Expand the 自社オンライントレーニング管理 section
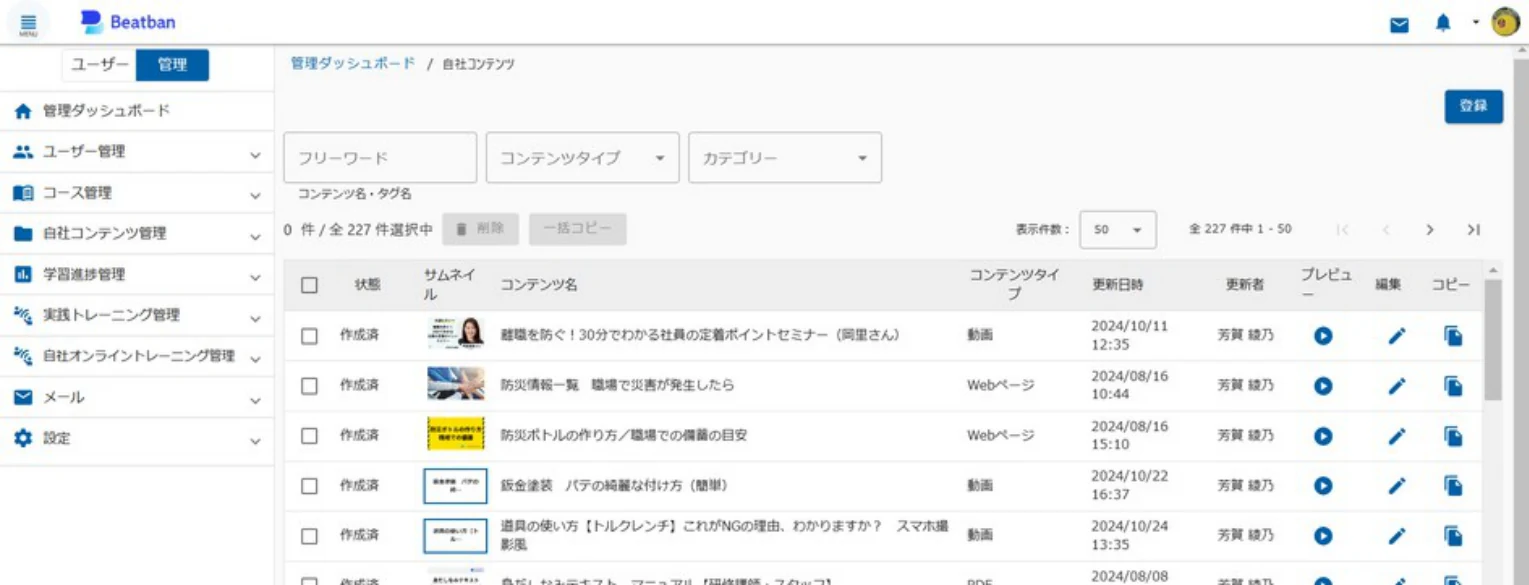Image resolution: width=1529 pixels, height=585 pixels. tap(137, 357)
